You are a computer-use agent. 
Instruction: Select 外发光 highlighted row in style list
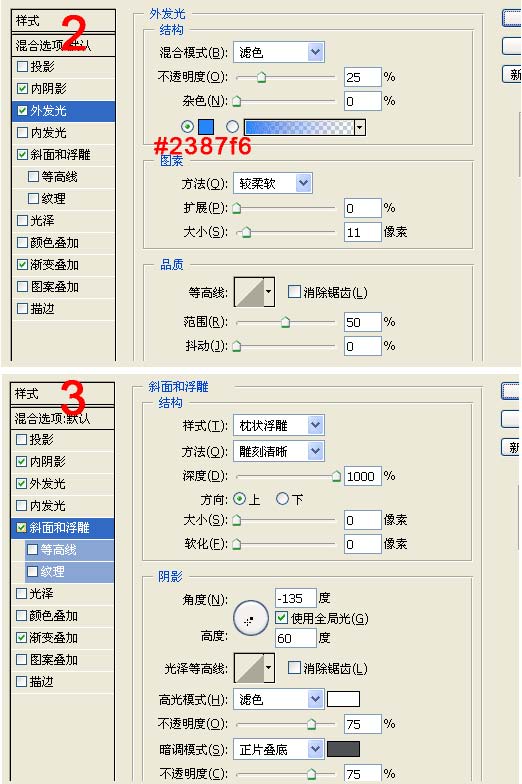(64, 110)
